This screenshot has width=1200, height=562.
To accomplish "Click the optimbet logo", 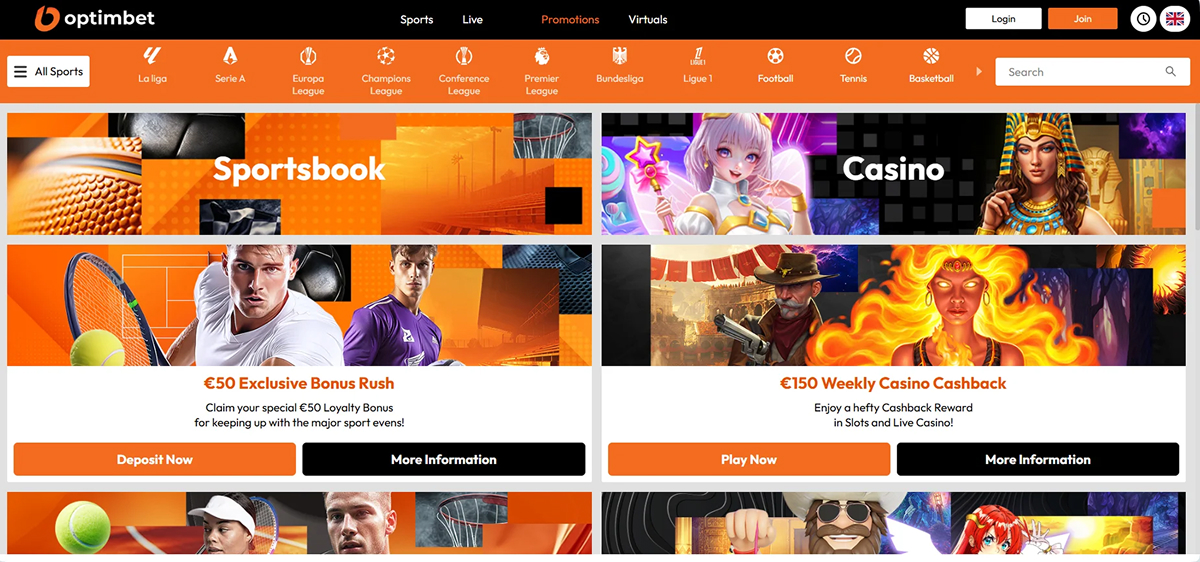I will click(95, 19).
